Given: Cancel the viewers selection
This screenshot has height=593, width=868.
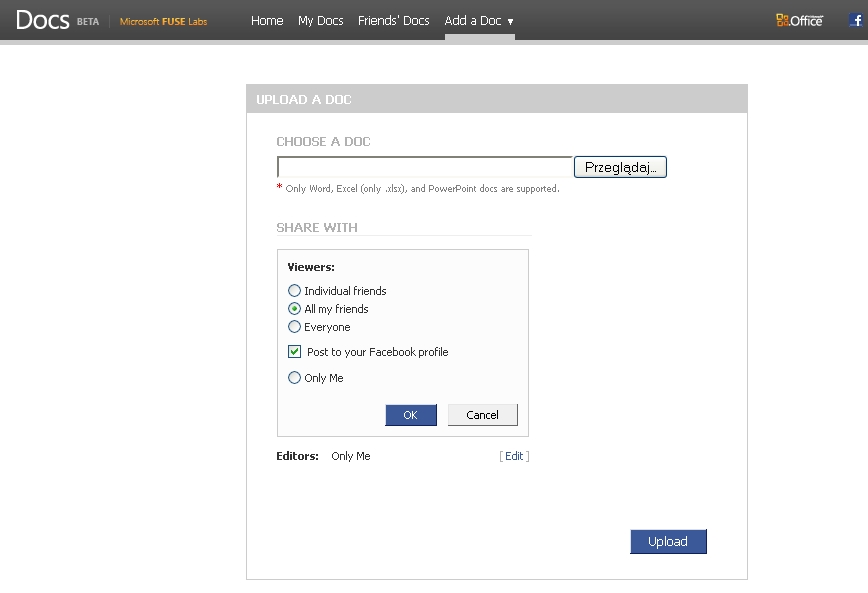Looking at the screenshot, I should click(482, 415).
